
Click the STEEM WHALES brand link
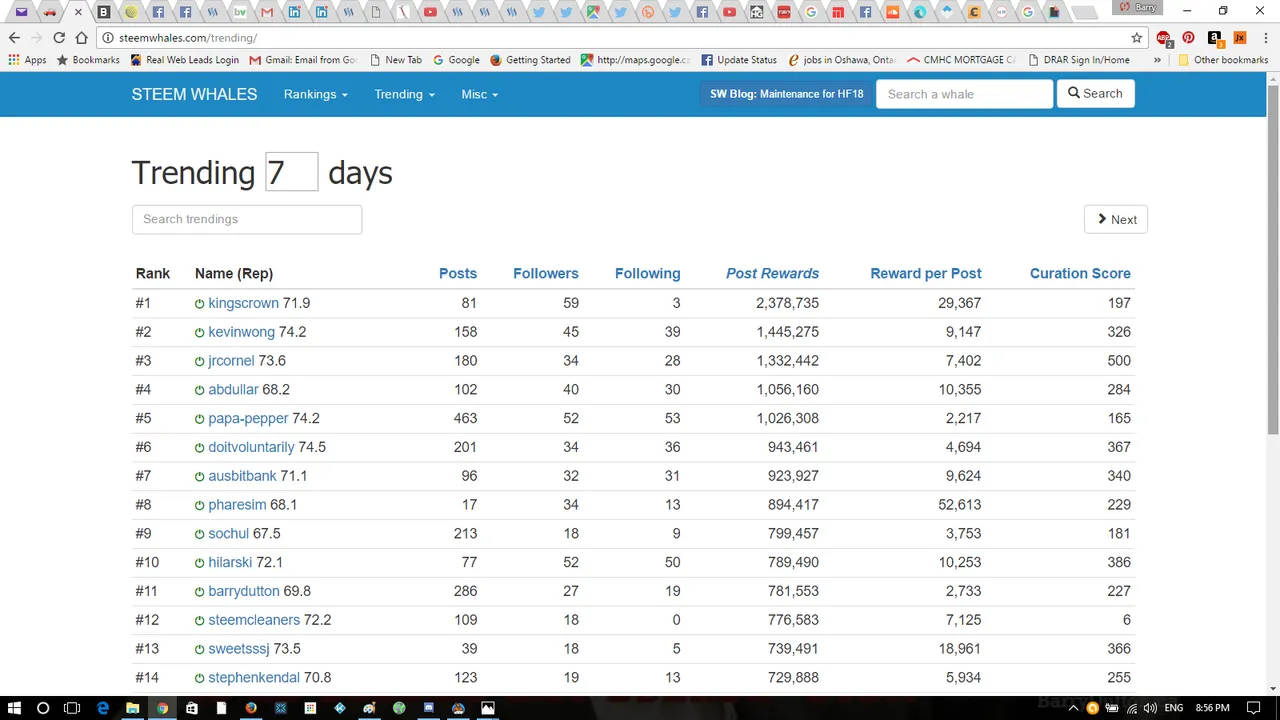pos(194,94)
